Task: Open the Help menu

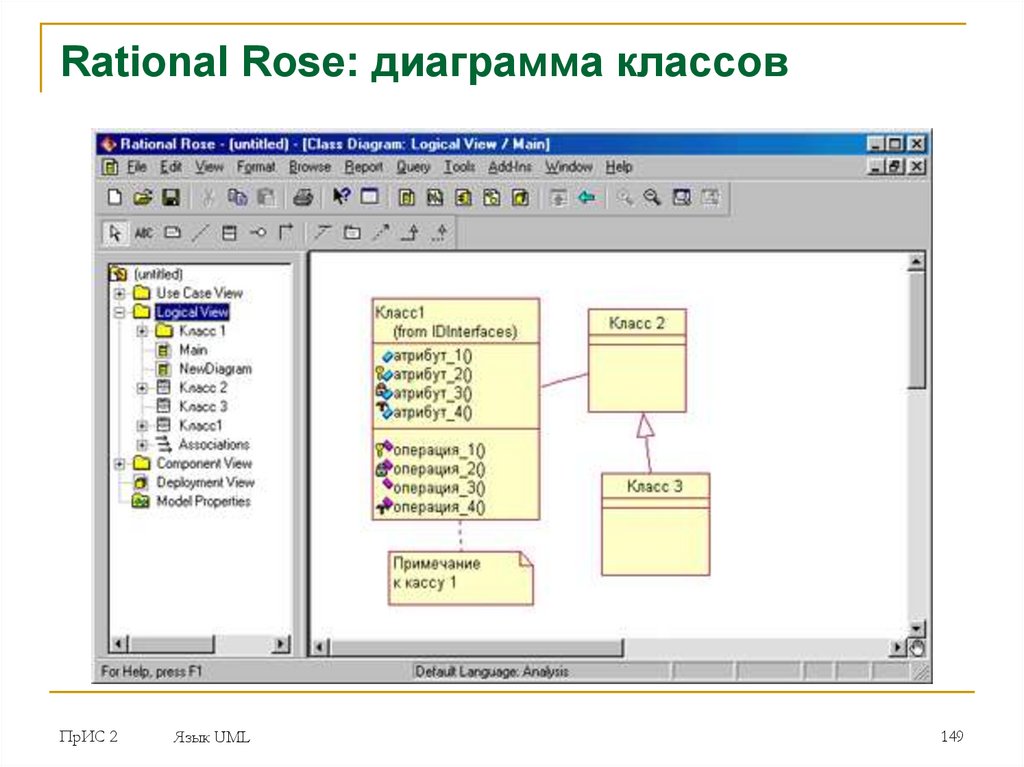Action: [618, 167]
